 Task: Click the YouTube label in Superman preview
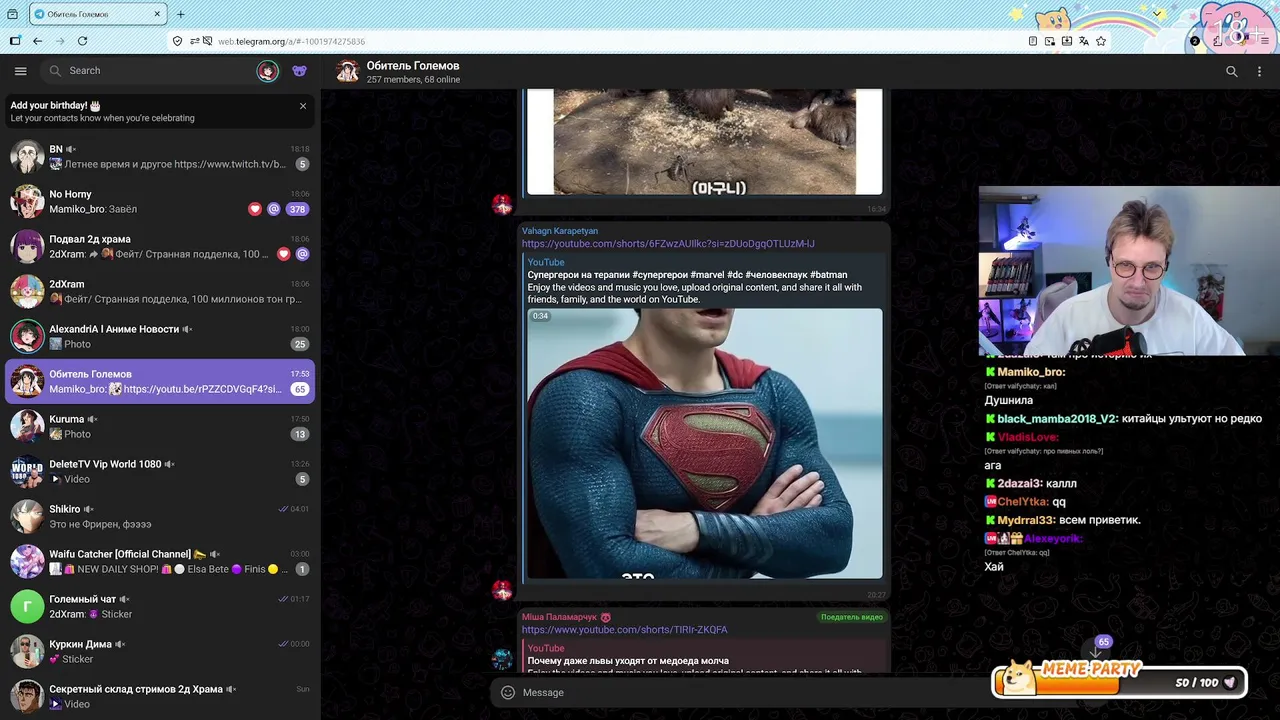click(x=546, y=262)
